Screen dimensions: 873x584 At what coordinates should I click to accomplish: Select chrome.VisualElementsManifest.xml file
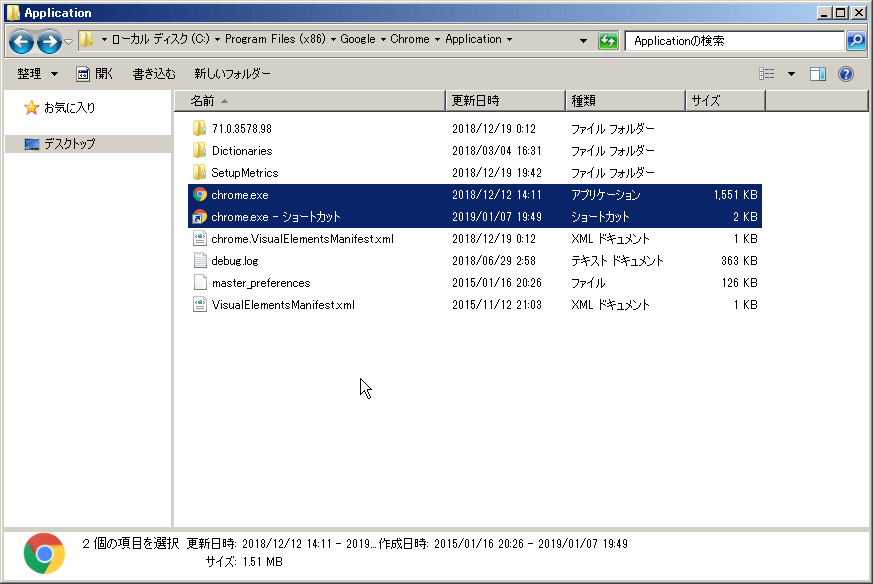302,239
